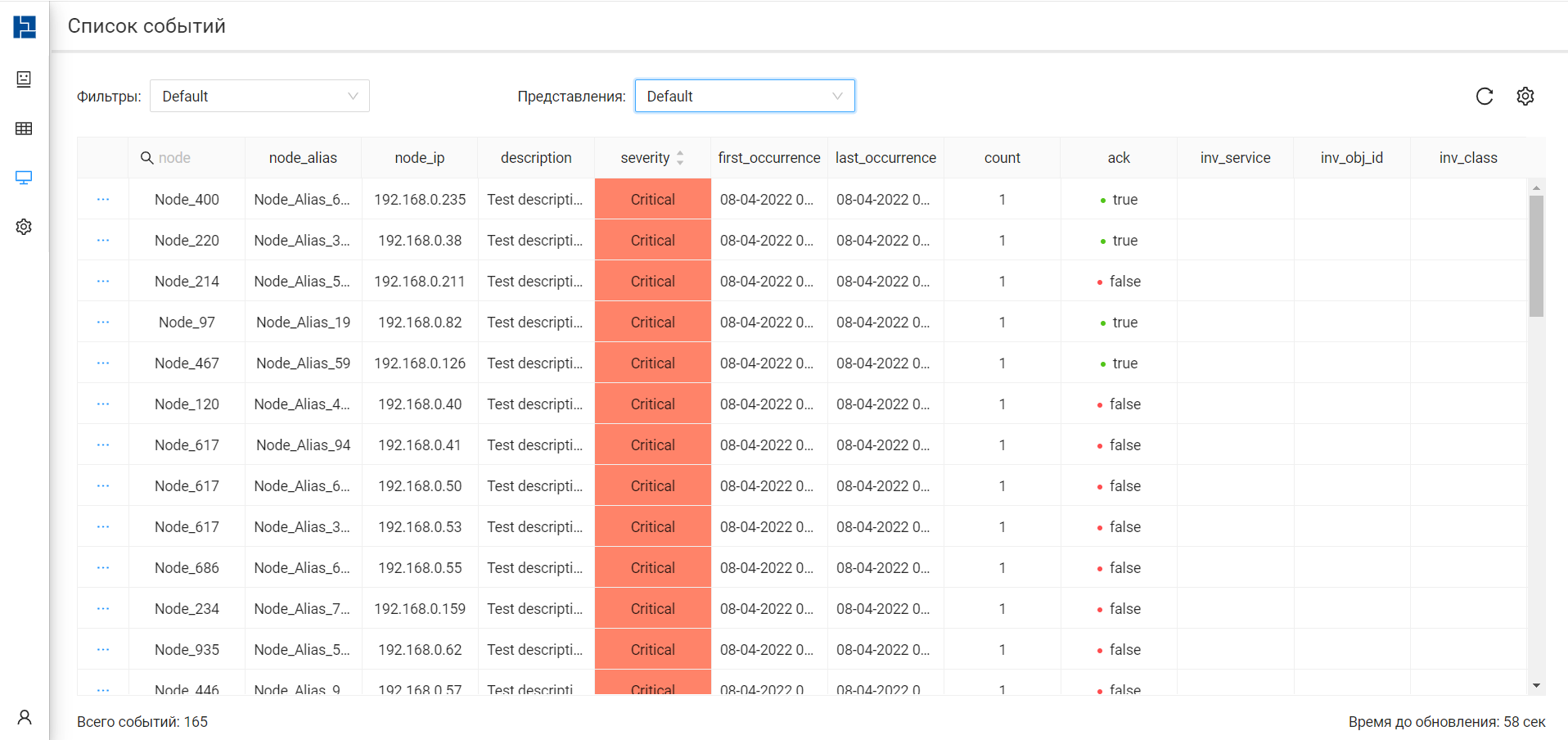This screenshot has height=740, width=1568.
Task: Open table settings gear icon
Action: (1525, 97)
